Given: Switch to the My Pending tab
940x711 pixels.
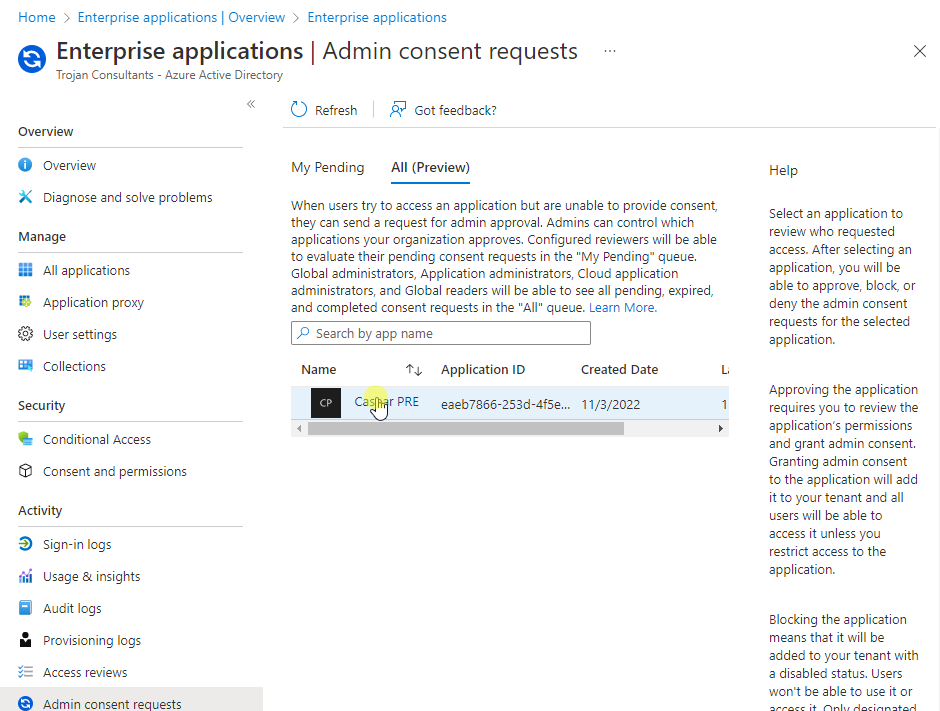Looking at the screenshot, I should (x=327, y=167).
